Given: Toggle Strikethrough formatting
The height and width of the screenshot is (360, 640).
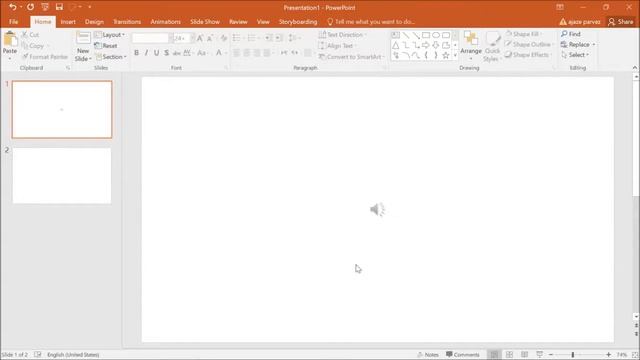Looking at the screenshot, I should point(176,53).
